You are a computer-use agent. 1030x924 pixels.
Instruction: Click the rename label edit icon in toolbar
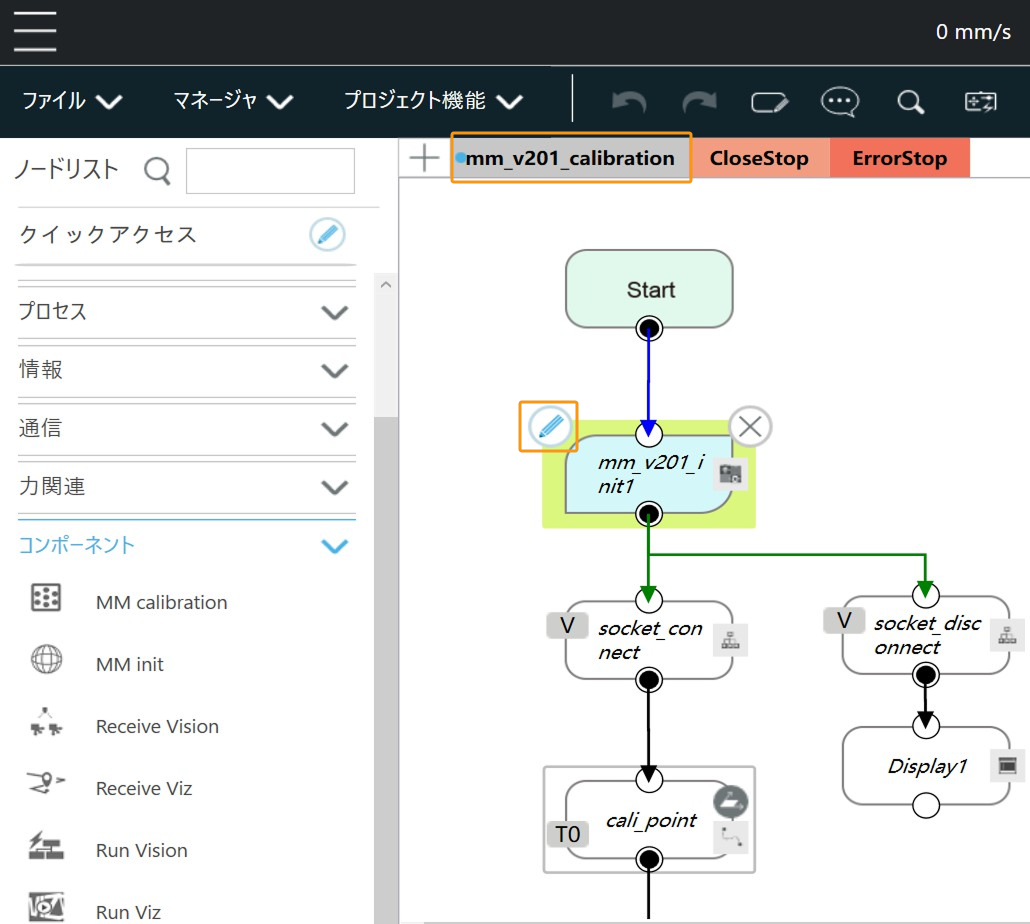pos(770,101)
